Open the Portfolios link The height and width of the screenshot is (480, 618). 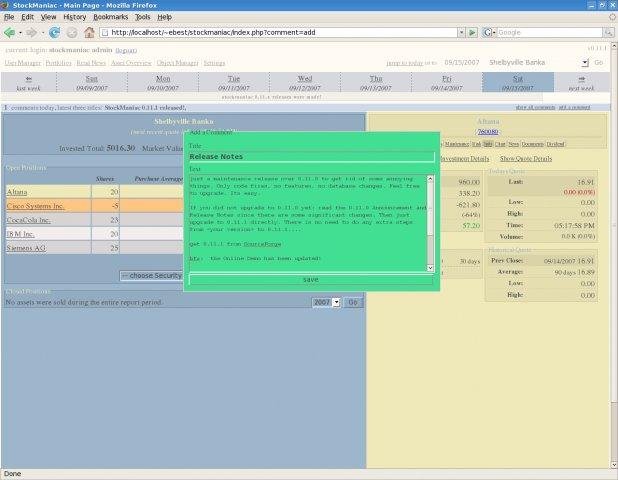click(58, 63)
